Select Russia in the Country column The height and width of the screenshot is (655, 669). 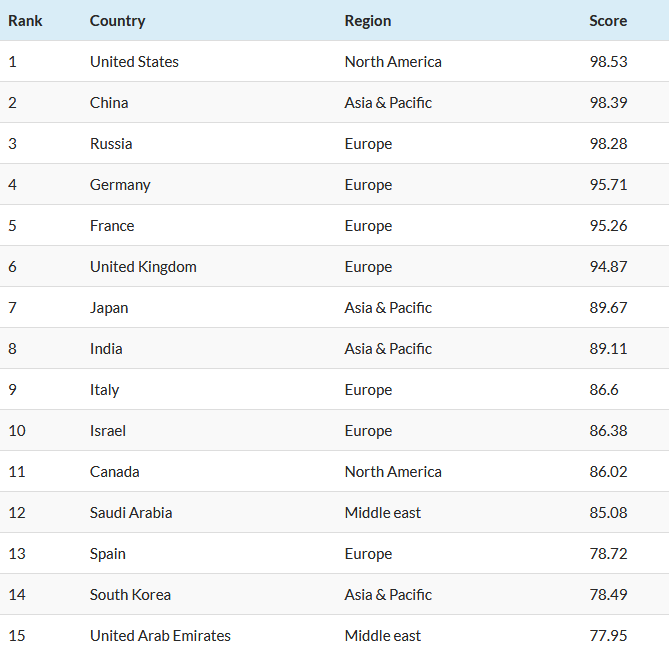pyautogui.click(x=111, y=144)
